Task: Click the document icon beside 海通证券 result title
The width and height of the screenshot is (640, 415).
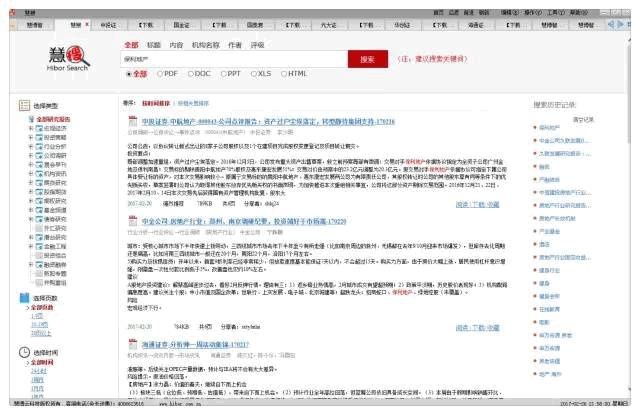Action: point(133,344)
